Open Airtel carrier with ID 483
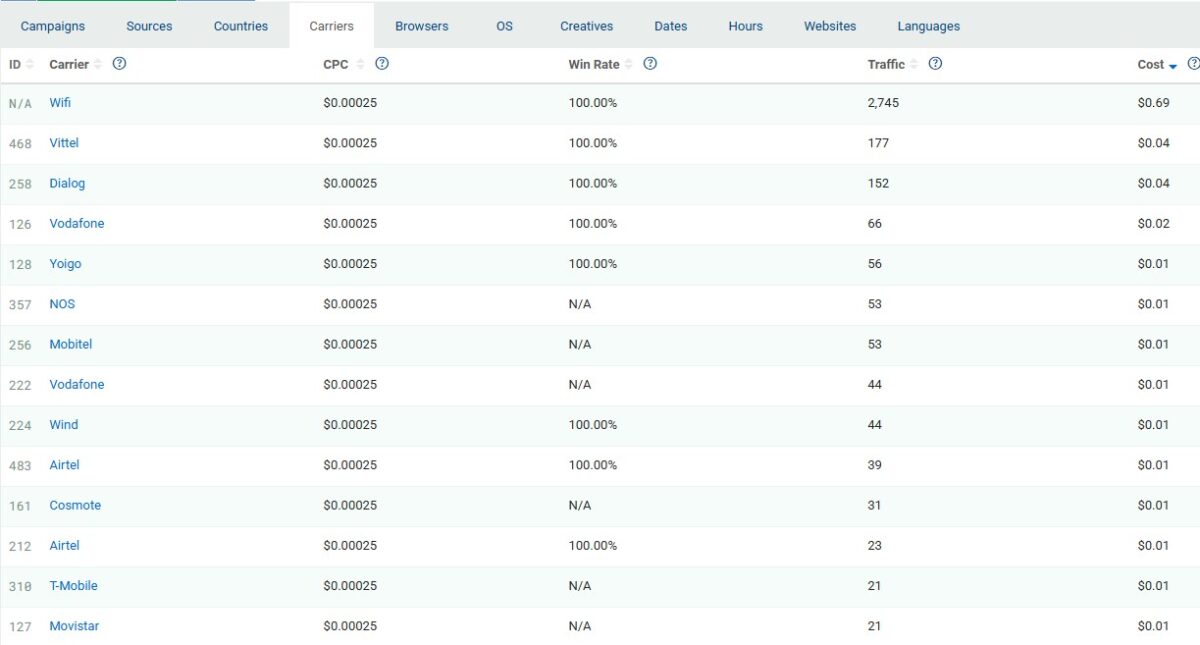Image resolution: width=1200 pixels, height=645 pixels. point(64,465)
